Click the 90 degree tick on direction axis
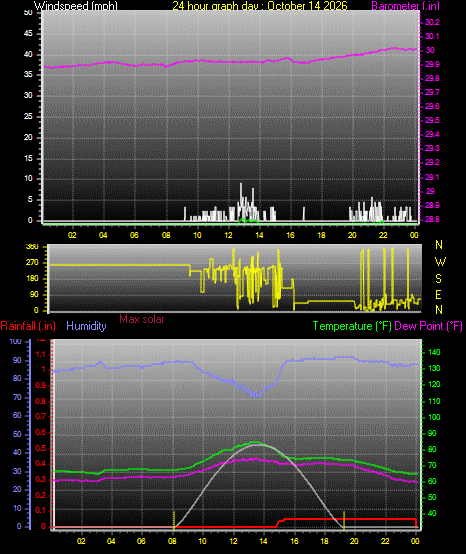 click(34, 294)
